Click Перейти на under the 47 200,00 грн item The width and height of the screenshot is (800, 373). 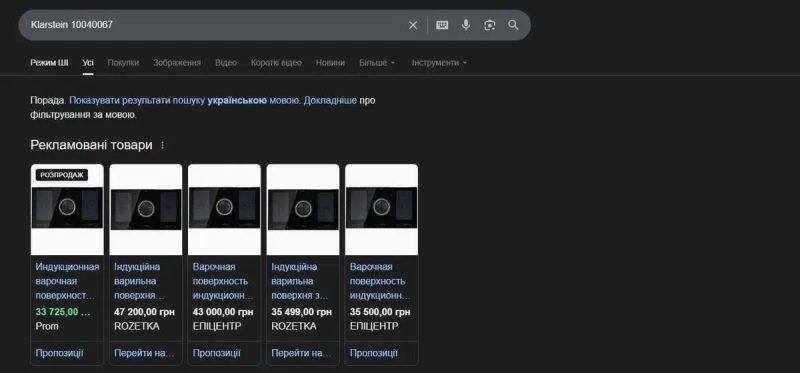pyautogui.click(x=144, y=353)
